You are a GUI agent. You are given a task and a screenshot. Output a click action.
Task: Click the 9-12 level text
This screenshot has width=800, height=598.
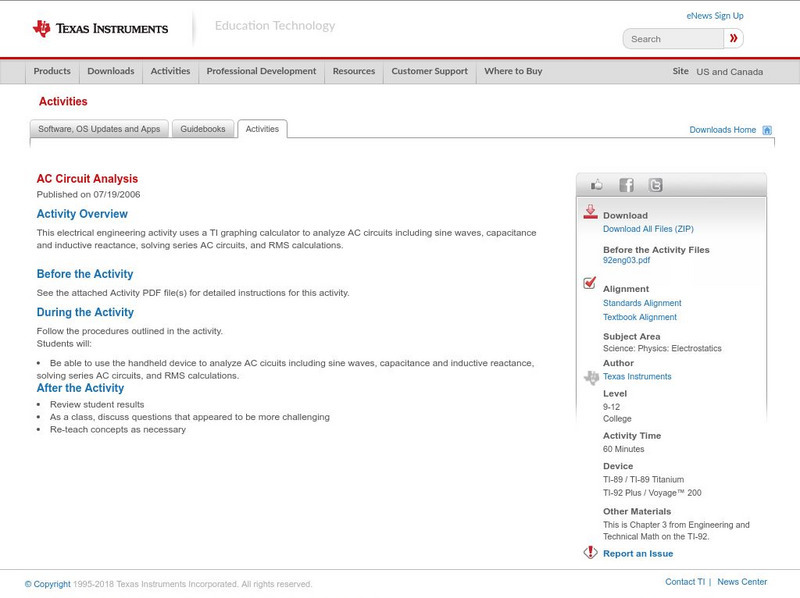[x=611, y=407]
